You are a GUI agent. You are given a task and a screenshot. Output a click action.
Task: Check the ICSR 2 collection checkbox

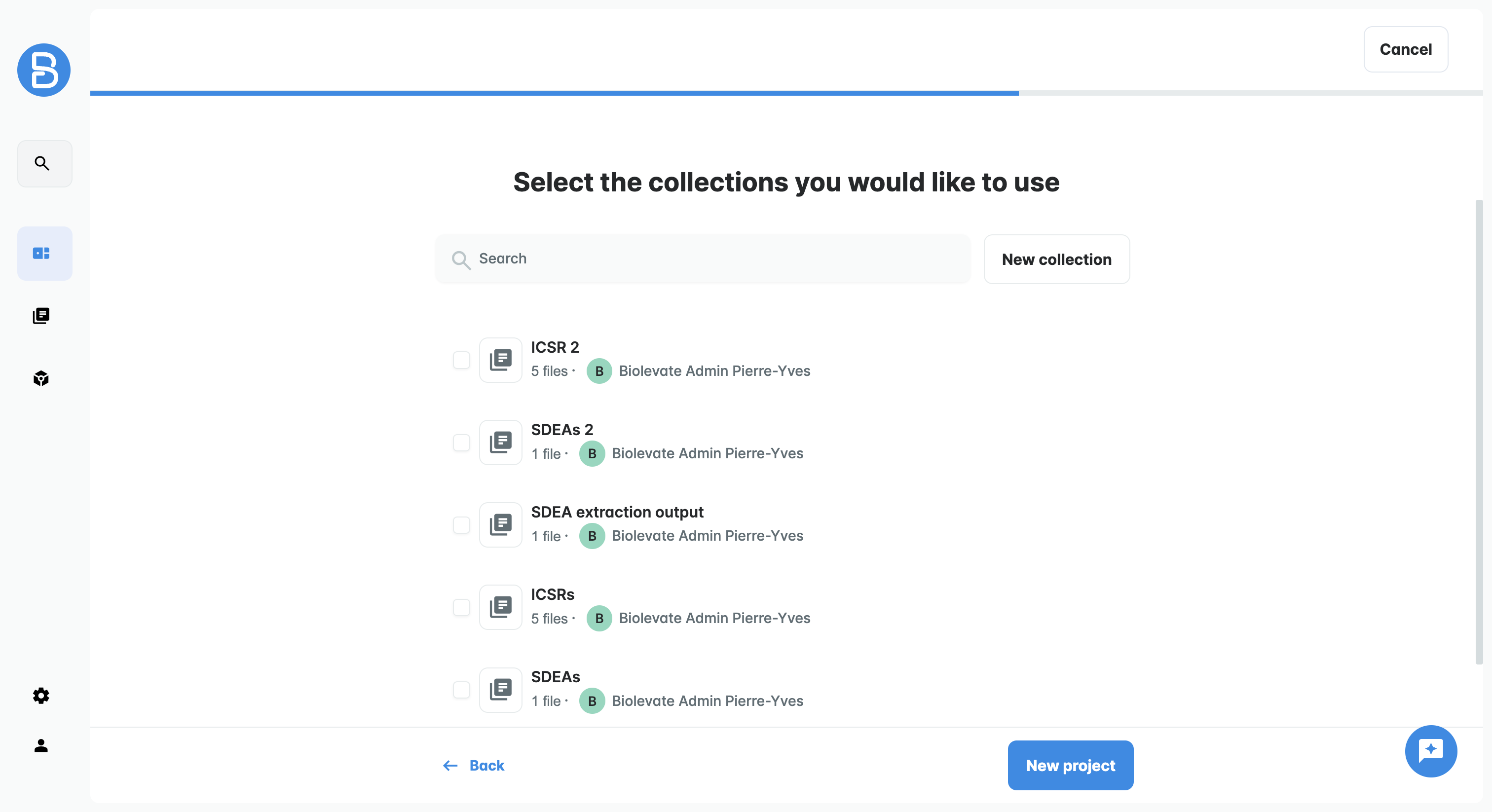point(461,360)
